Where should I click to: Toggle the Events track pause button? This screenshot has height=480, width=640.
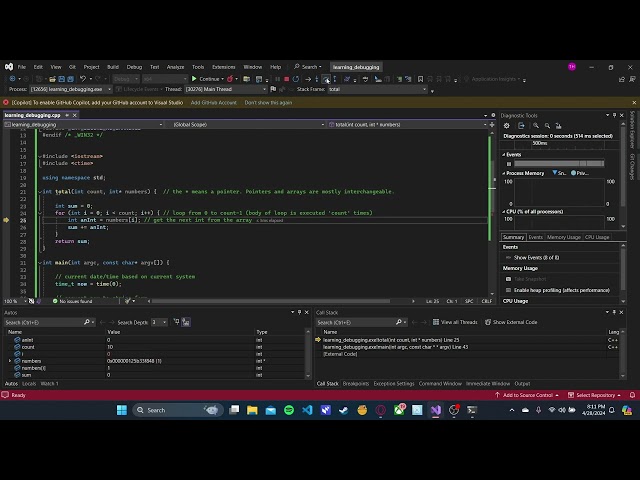point(509,164)
